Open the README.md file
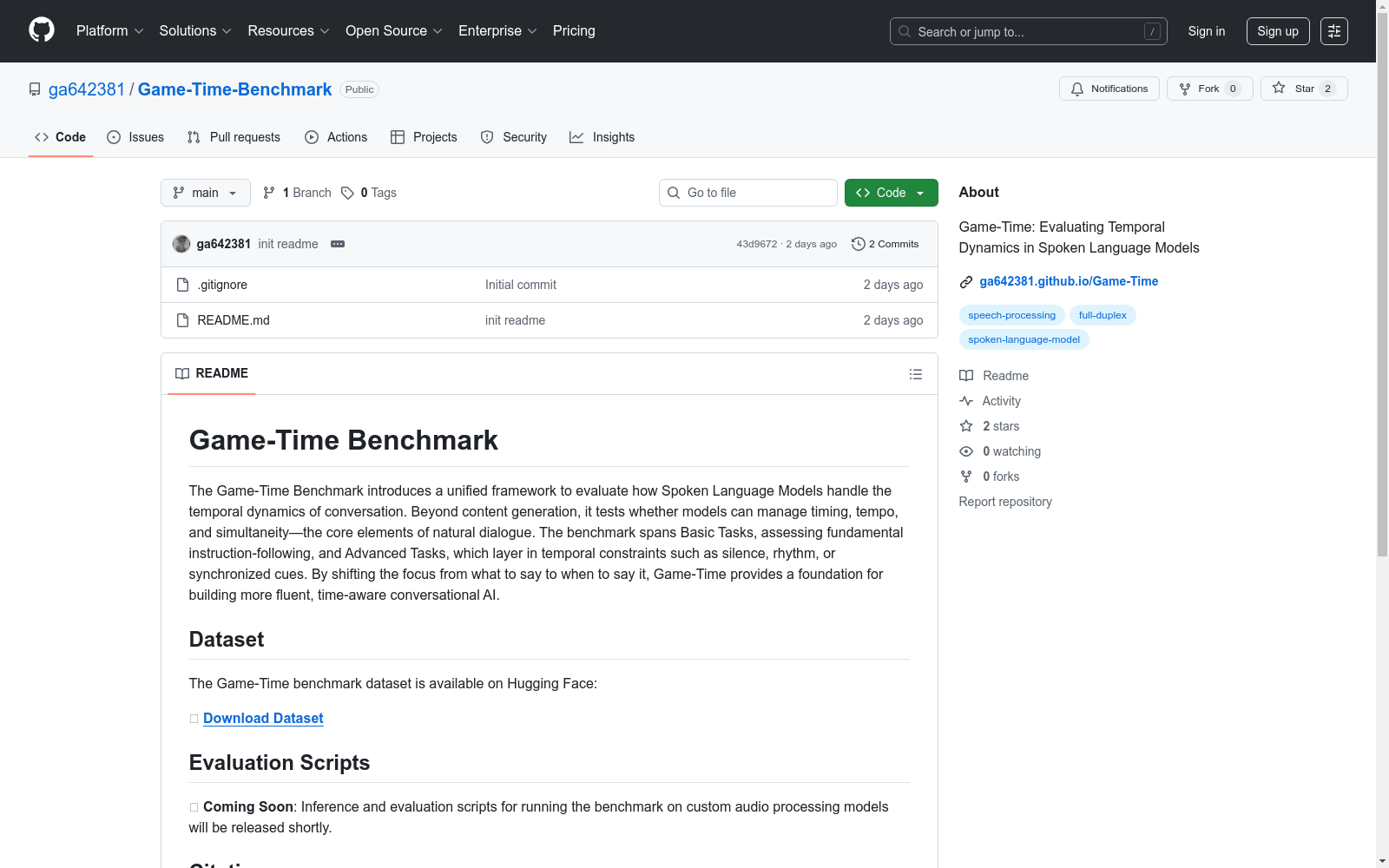The width and height of the screenshot is (1389, 868). coord(234,320)
